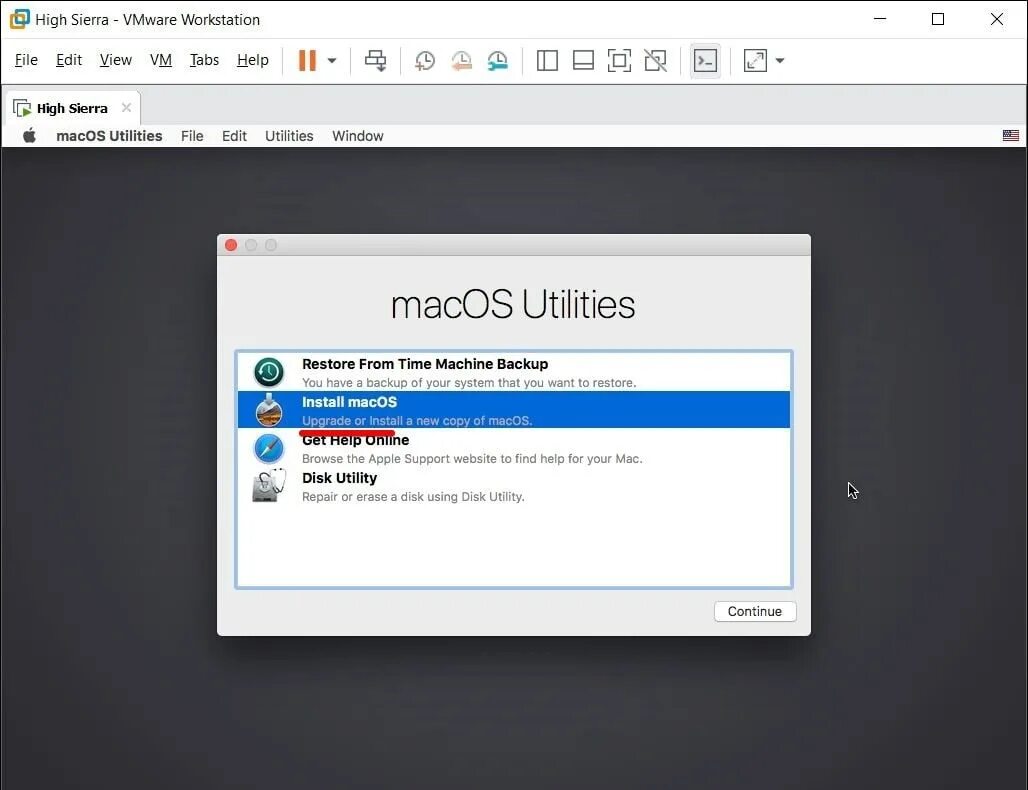Close the macOS Utilities window
The height and width of the screenshot is (790, 1028).
click(231, 245)
